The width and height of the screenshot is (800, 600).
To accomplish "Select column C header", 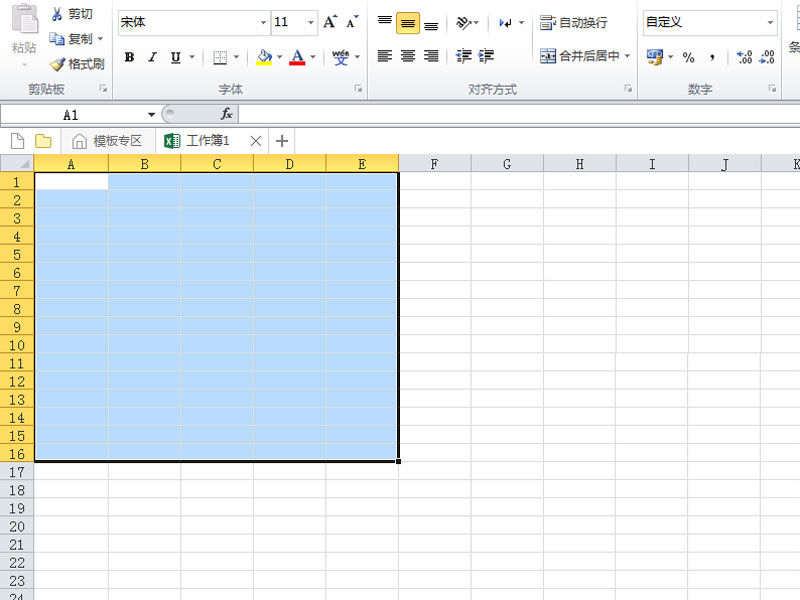I will (x=217, y=164).
